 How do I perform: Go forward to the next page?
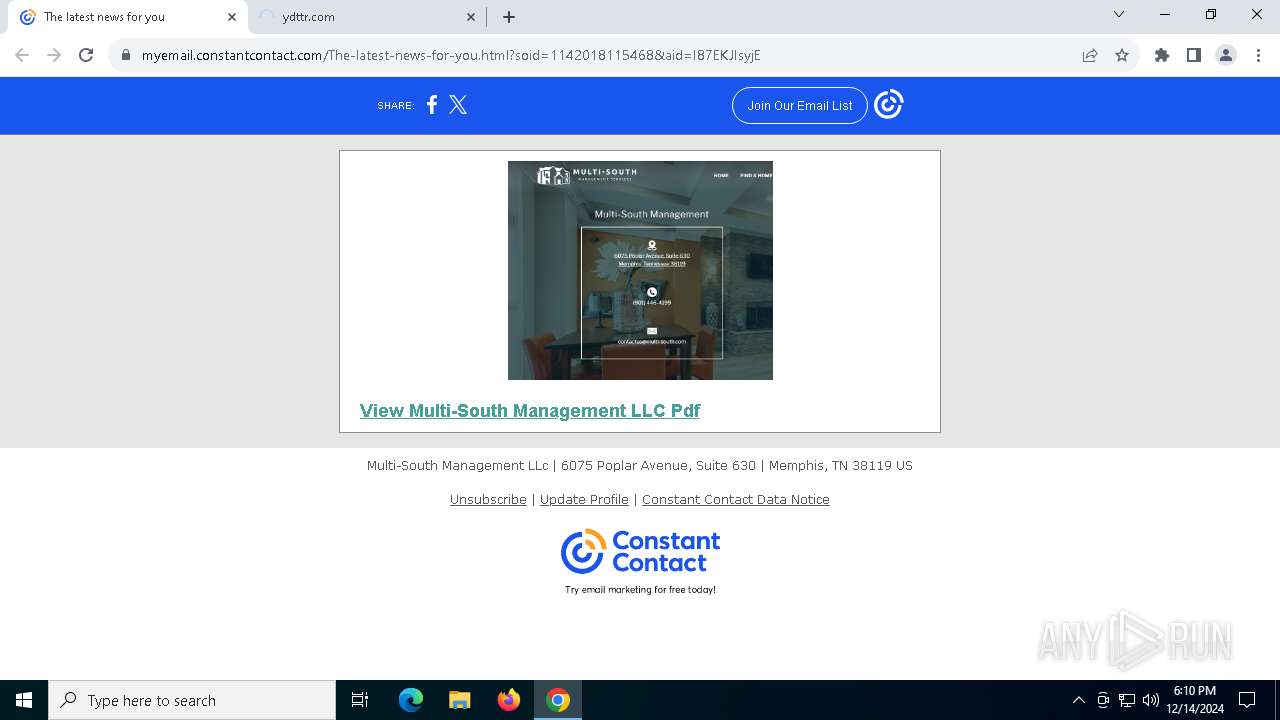54,55
